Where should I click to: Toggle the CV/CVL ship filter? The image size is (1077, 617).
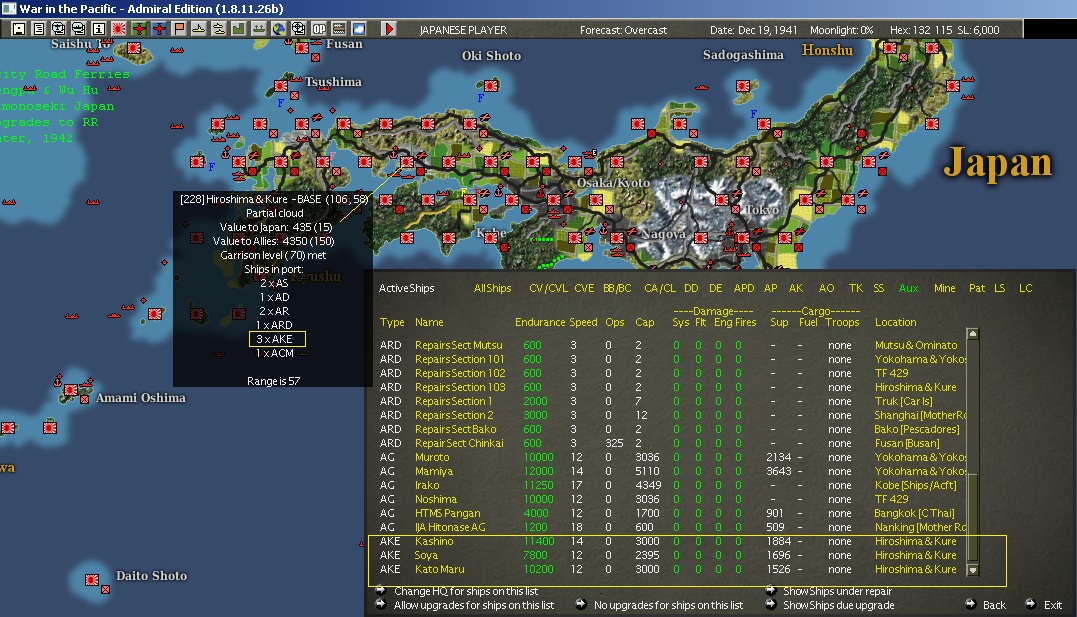pos(548,288)
